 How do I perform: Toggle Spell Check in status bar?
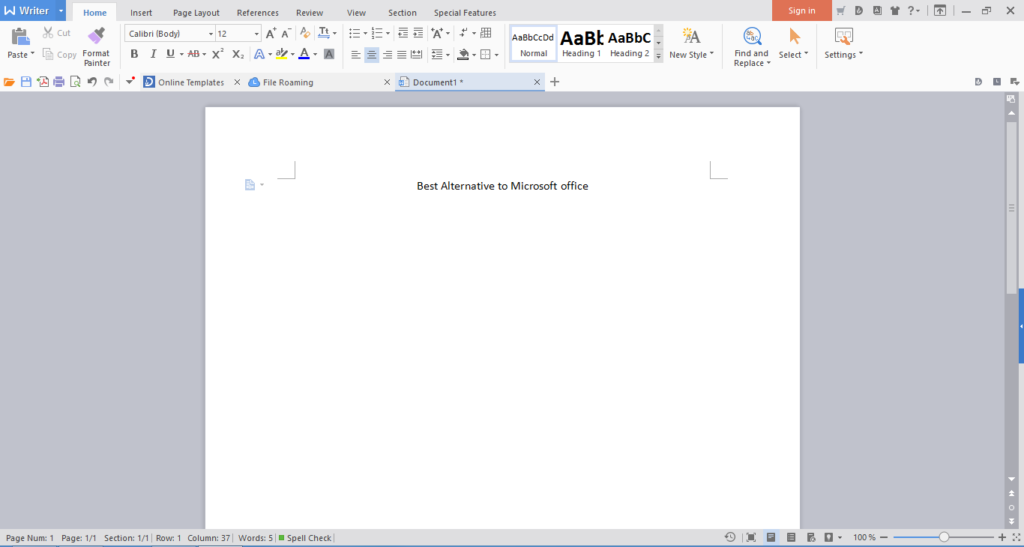tap(305, 538)
